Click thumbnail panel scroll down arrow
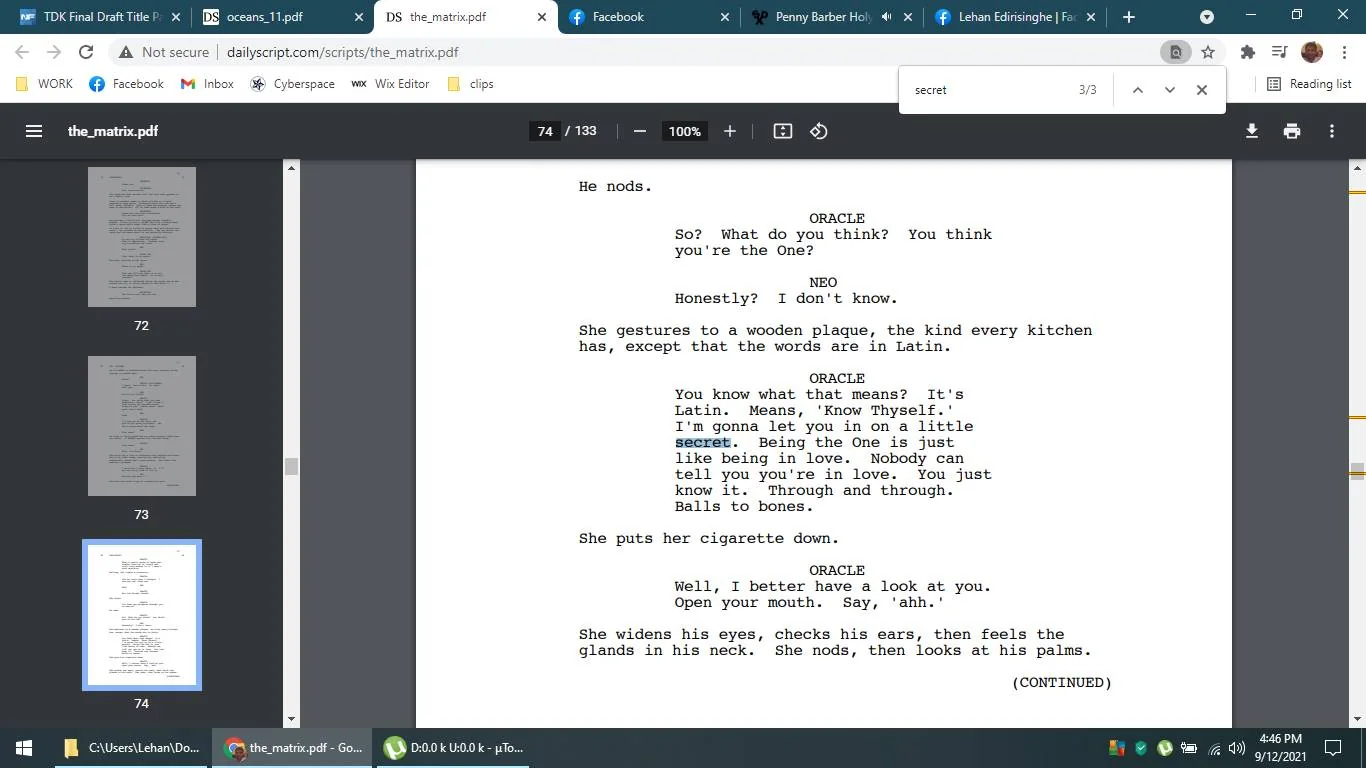This screenshot has width=1366, height=768. pos(292,719)
